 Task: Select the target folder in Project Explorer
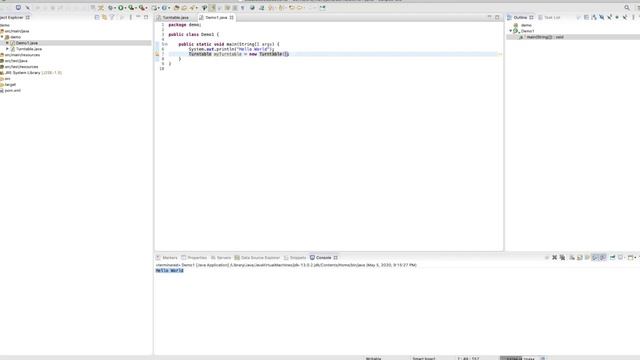tap(10, 84)
